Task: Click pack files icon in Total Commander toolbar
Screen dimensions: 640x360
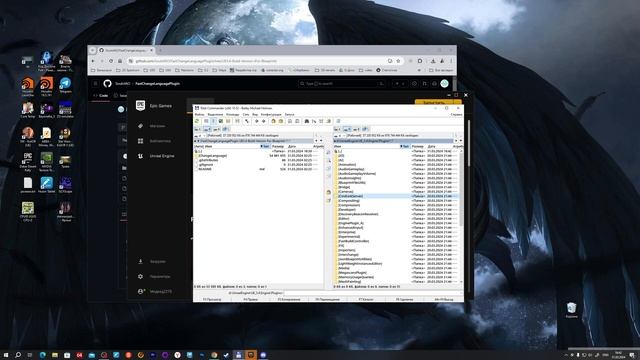Action: 273,121
